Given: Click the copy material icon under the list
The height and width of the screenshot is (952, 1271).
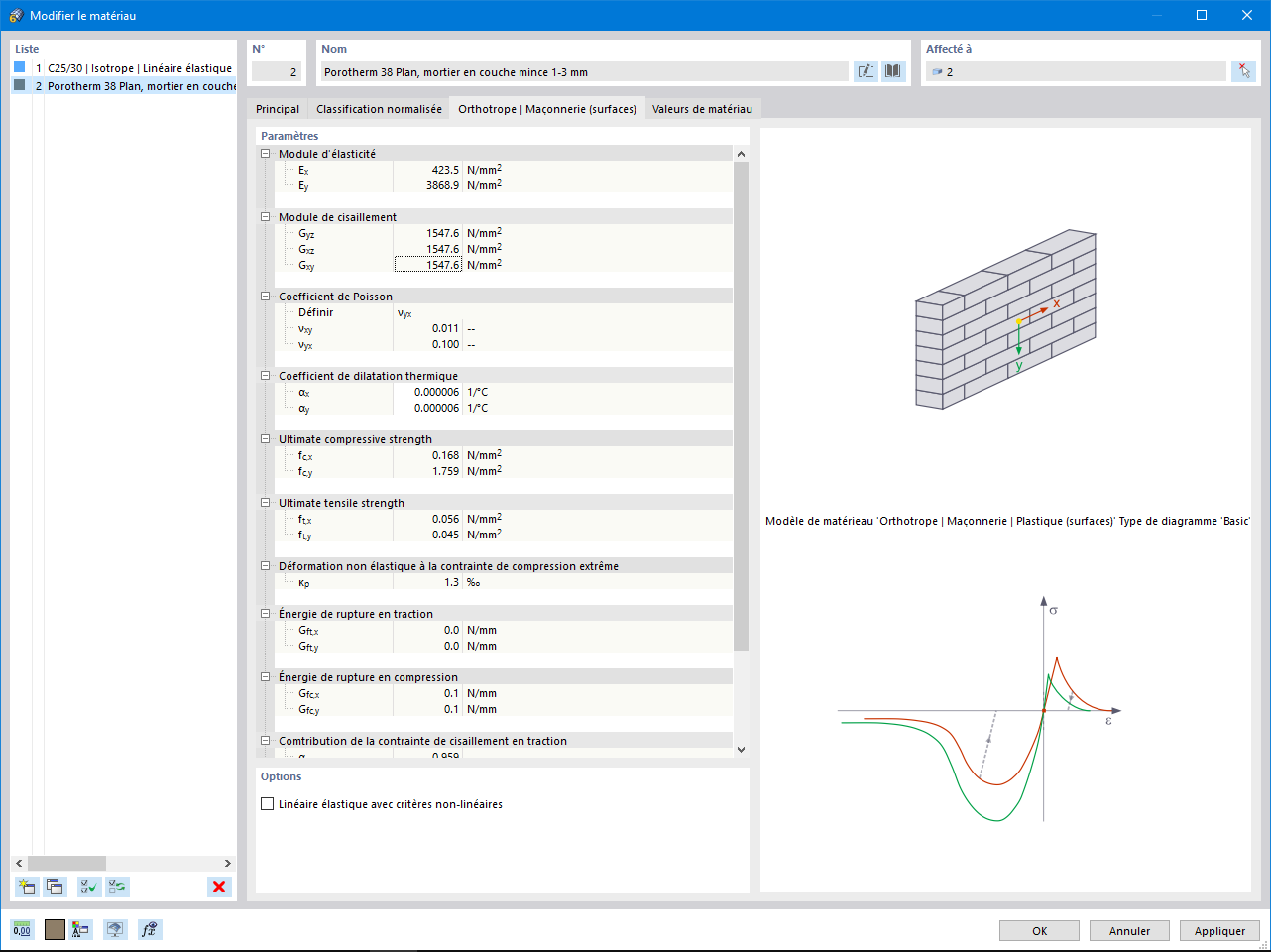Looking at the screenshot, I should click(x=55, y=887).
